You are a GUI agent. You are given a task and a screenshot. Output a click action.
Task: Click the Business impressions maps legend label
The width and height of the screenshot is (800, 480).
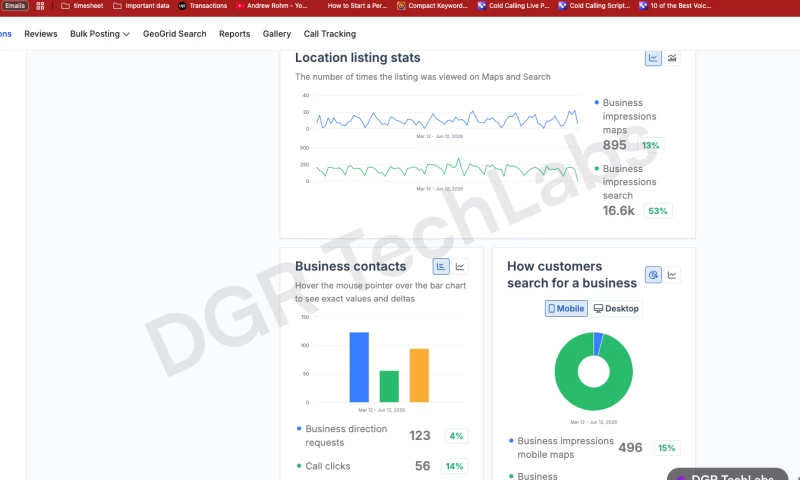(629, 116)
